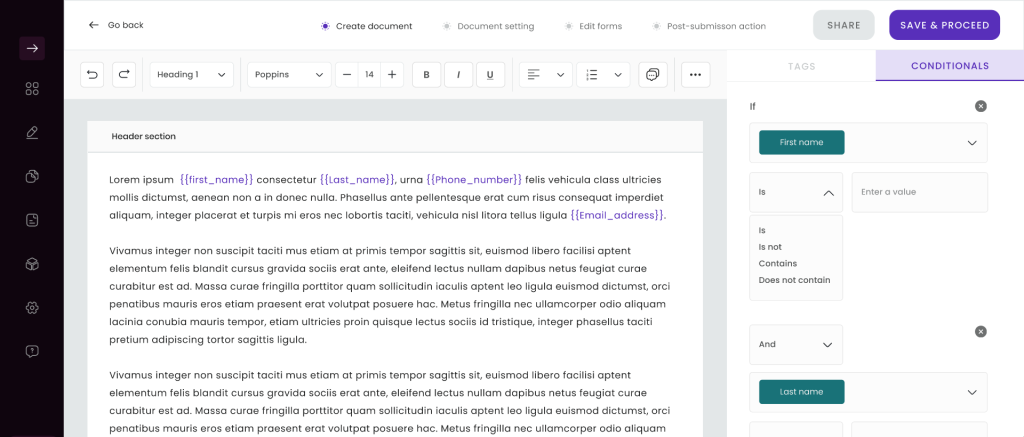Image resolution: width=1024 pixels, height=437 pixels.
Task: Remove the And condition with X icon
Action: [x=980, y=332]
